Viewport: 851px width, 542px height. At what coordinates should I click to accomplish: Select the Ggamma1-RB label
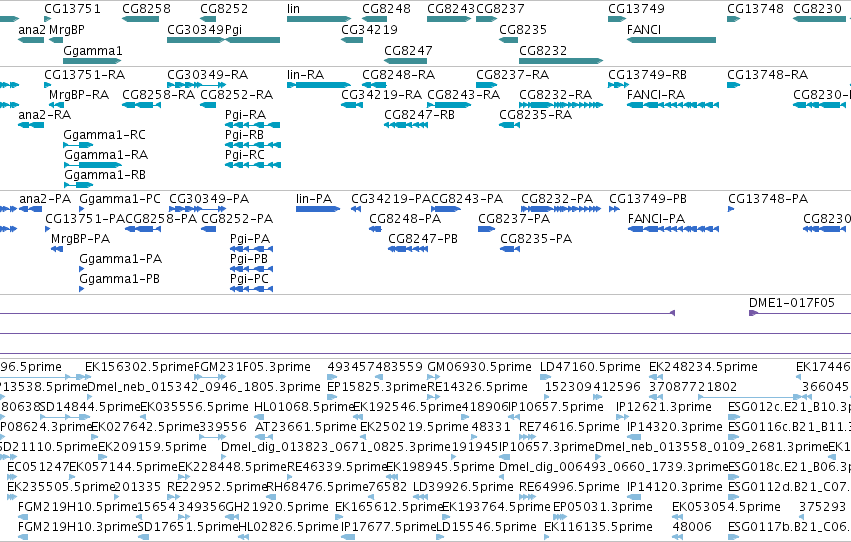click(x=105, y=175)
